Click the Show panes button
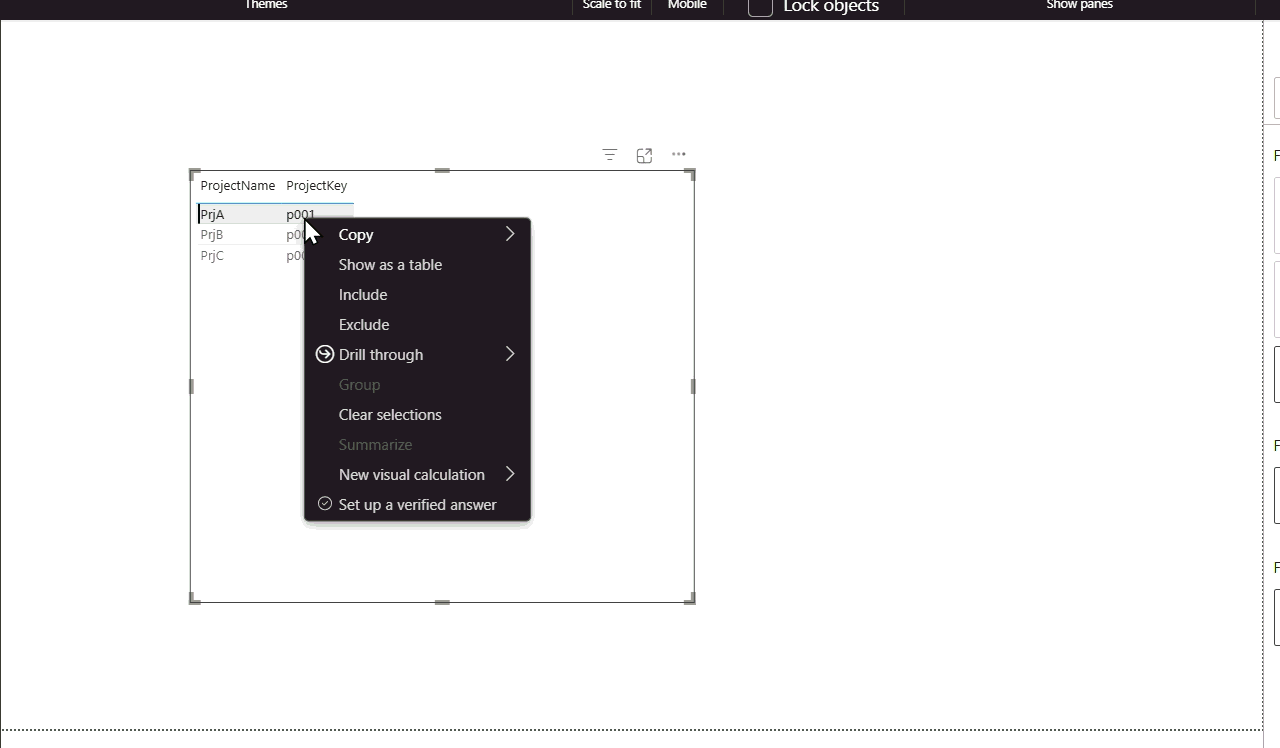 1079,5
